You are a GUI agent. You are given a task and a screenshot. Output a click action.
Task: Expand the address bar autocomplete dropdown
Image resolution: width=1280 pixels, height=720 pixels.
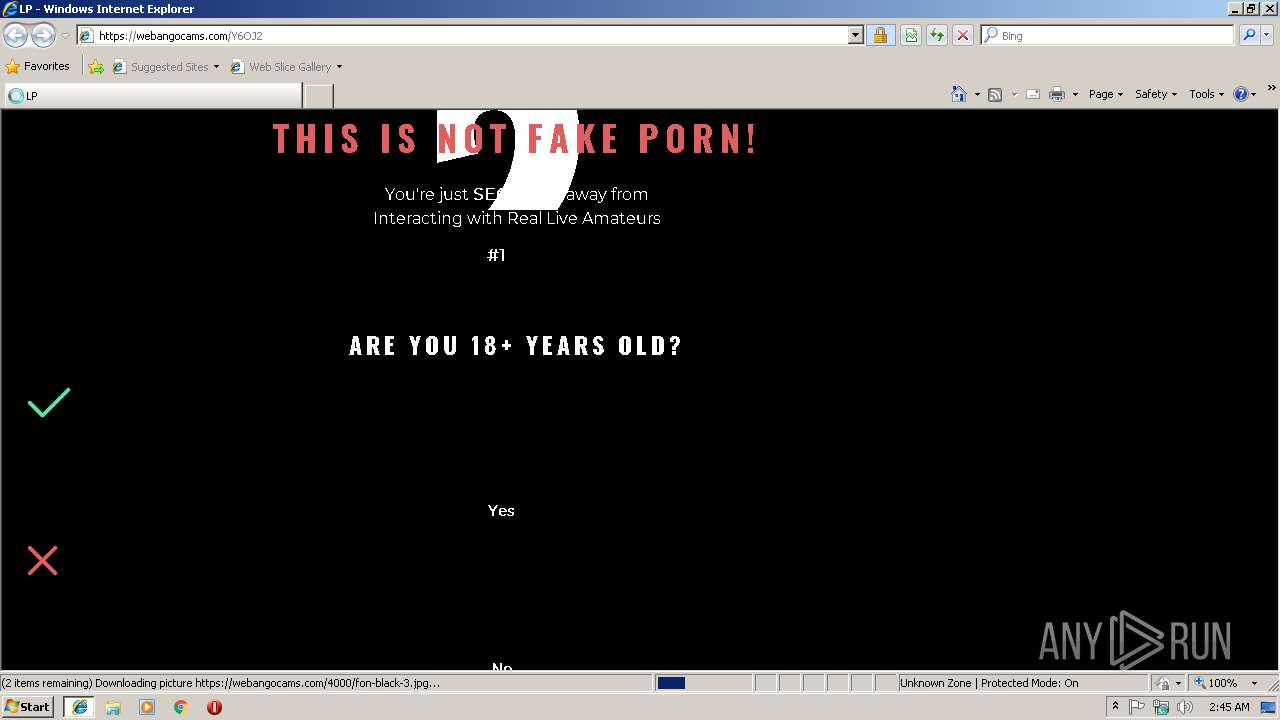point(856,36)
